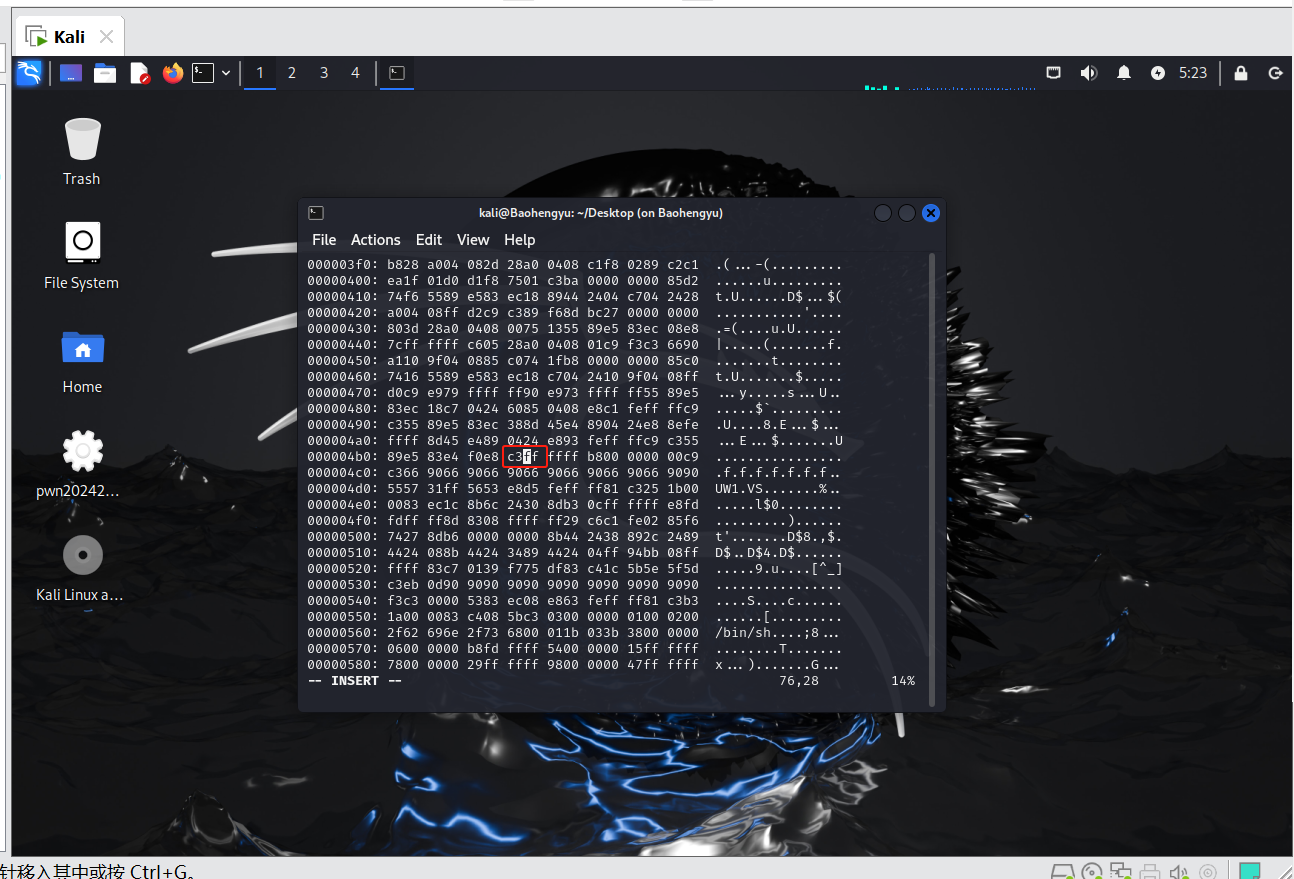Click the CPU graph monitor in panel
The height and width of the screenshot is (879, 1294).
click(950, 88)
